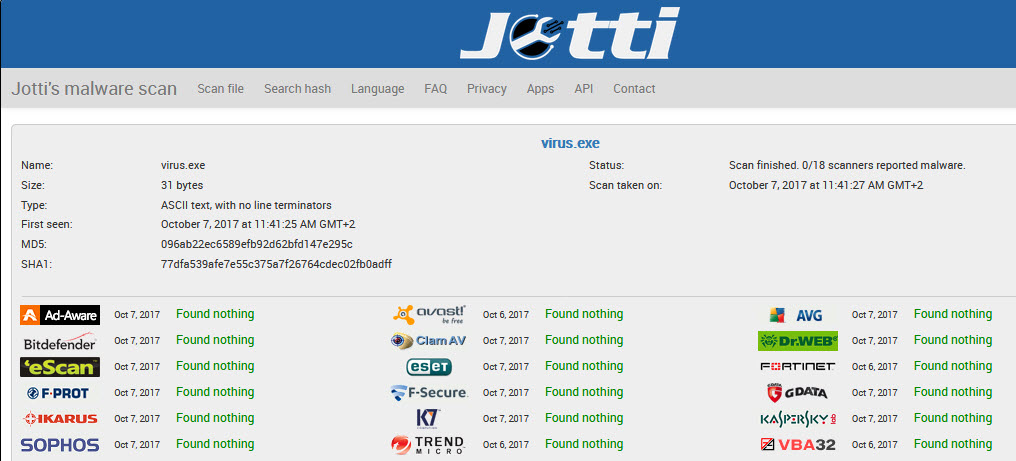Open the Search hash page
This screenshot has height=461, width=1016.
297,89
